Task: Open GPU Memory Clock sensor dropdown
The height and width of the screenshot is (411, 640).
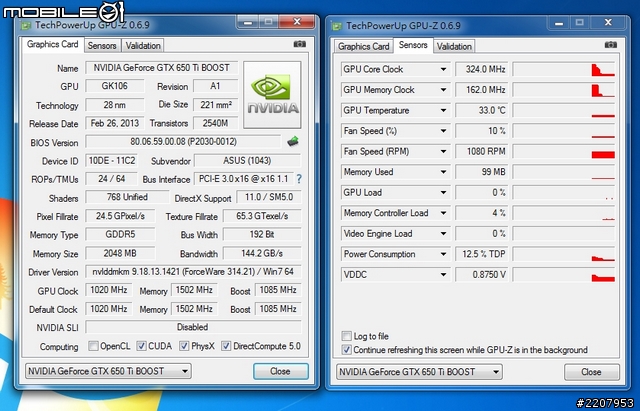Action: click(x=443, y=90)
